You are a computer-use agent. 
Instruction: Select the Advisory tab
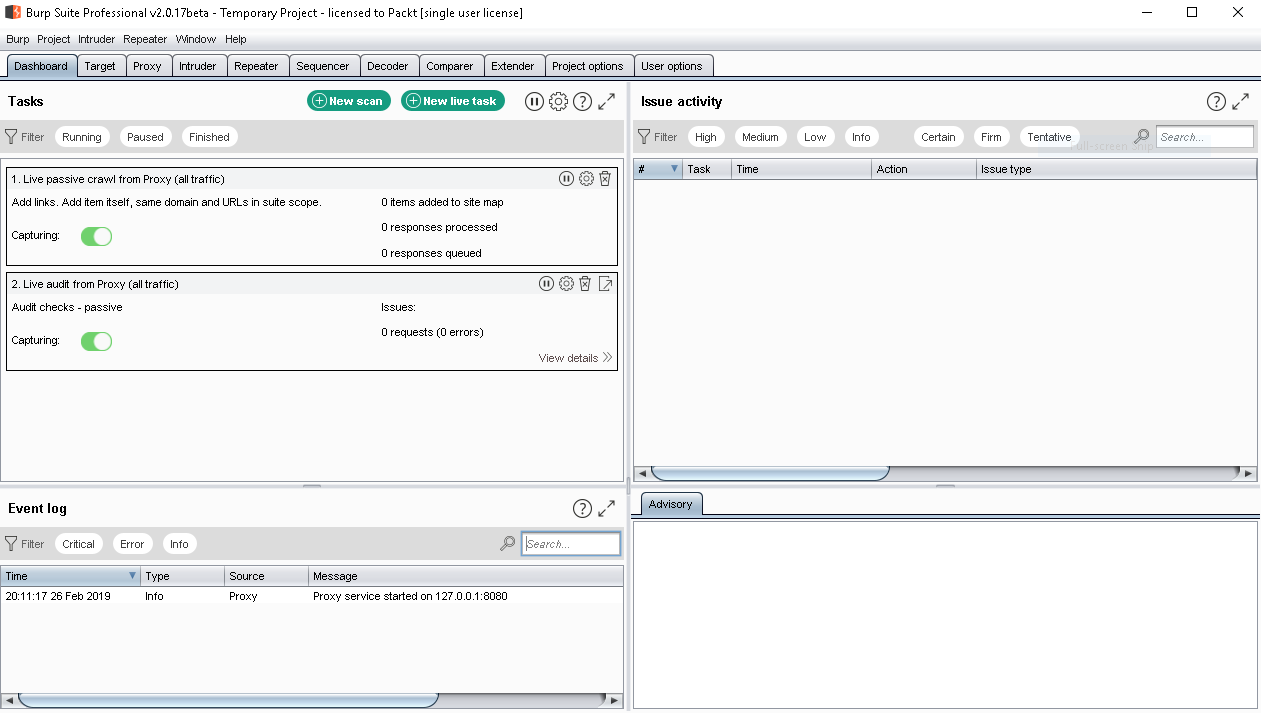point(670,504)
